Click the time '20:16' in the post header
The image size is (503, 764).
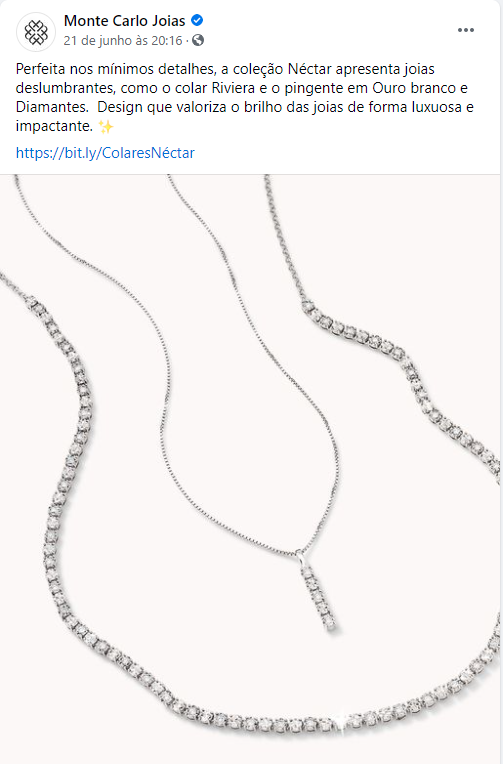tap(167, 40)
